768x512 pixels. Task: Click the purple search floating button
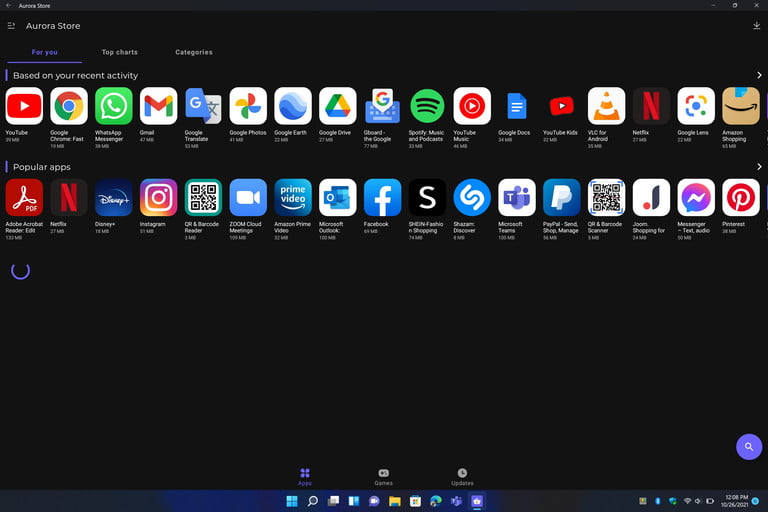click(749, 446)
